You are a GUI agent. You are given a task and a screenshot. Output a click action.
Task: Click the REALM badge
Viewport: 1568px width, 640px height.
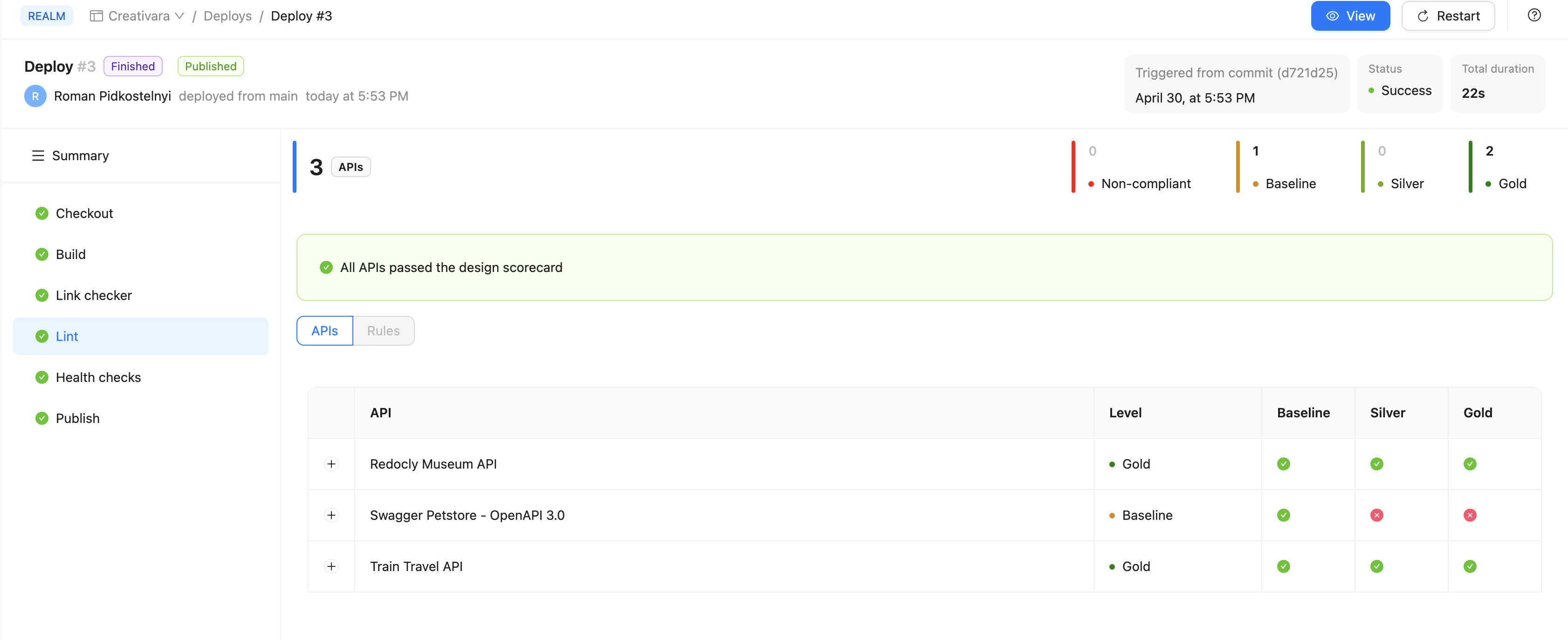(47, 16)
